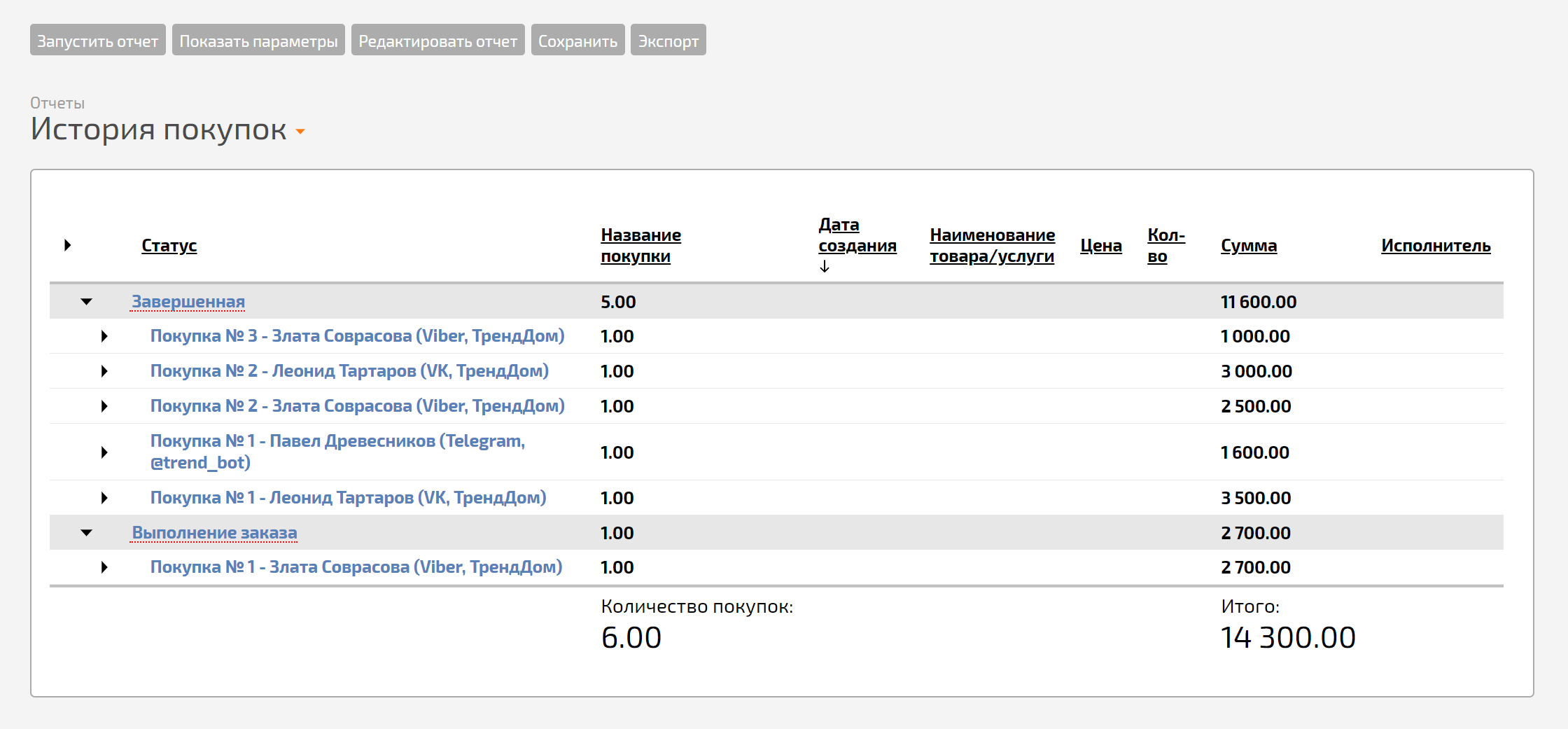Sort by Дата создания column
This screenshot has width=1568, height=729.
(857, 235)
